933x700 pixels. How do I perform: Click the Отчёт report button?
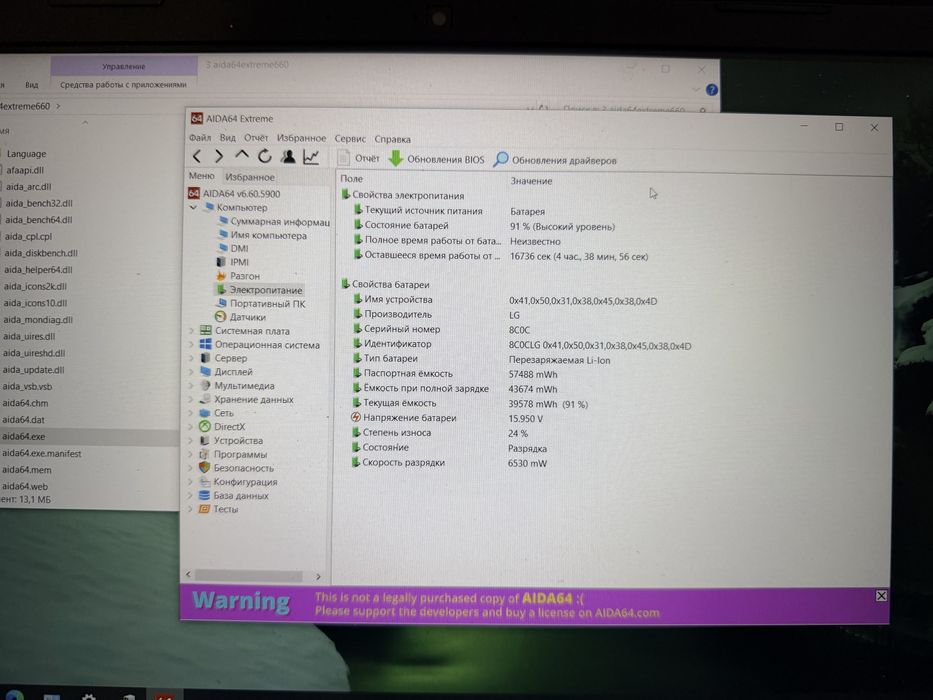coord(358,158)
